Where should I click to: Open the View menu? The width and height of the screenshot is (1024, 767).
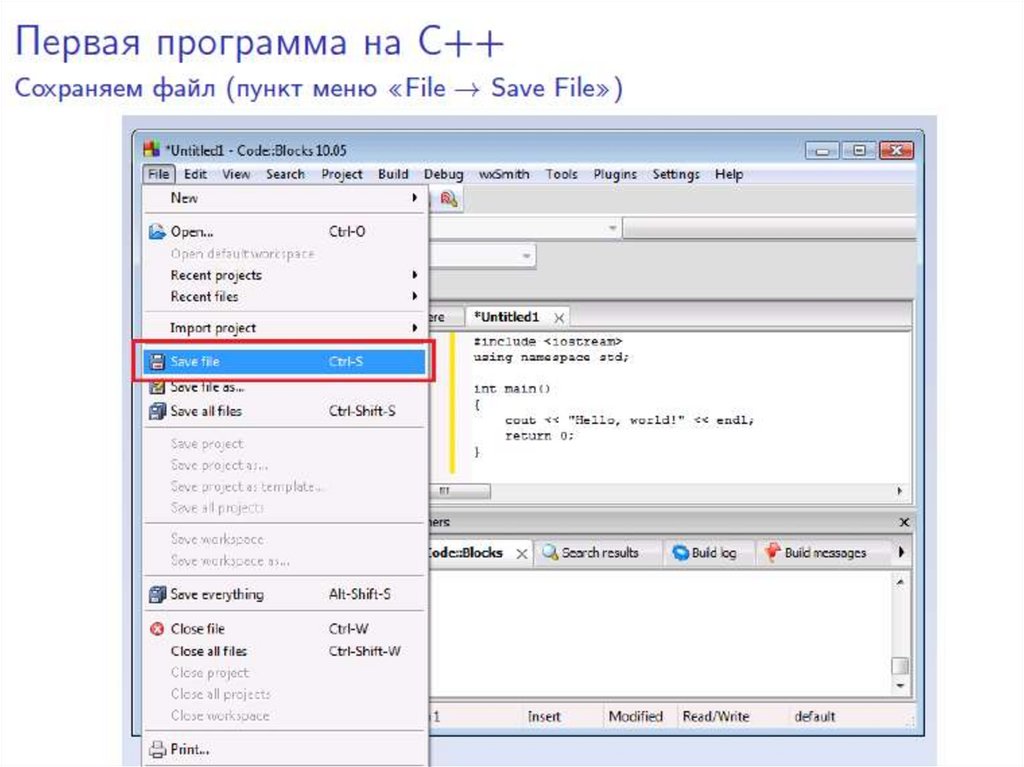pos(236,174)
